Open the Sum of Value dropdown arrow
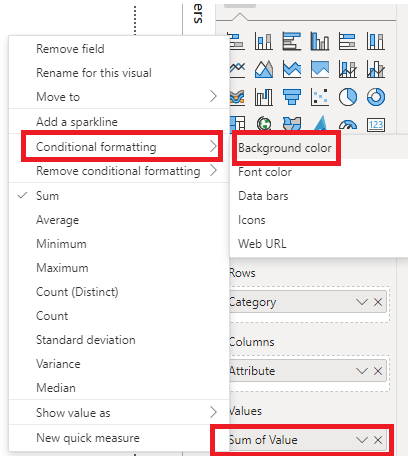This screenshot has width=408, height=456. 362,440
